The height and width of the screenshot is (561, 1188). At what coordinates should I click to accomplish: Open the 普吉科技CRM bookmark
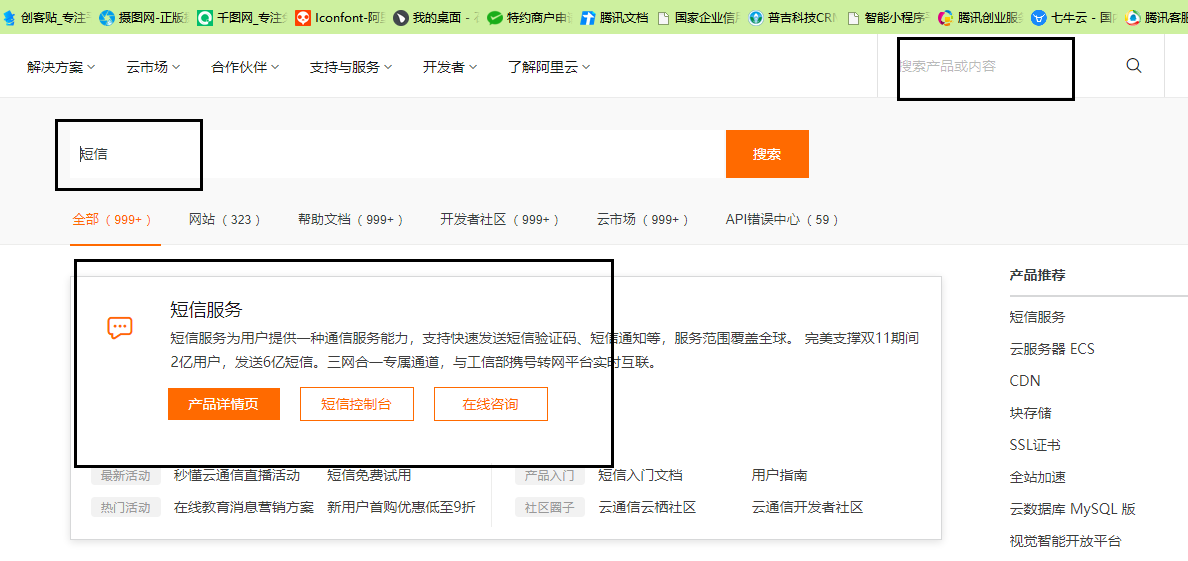coord(793,17)
